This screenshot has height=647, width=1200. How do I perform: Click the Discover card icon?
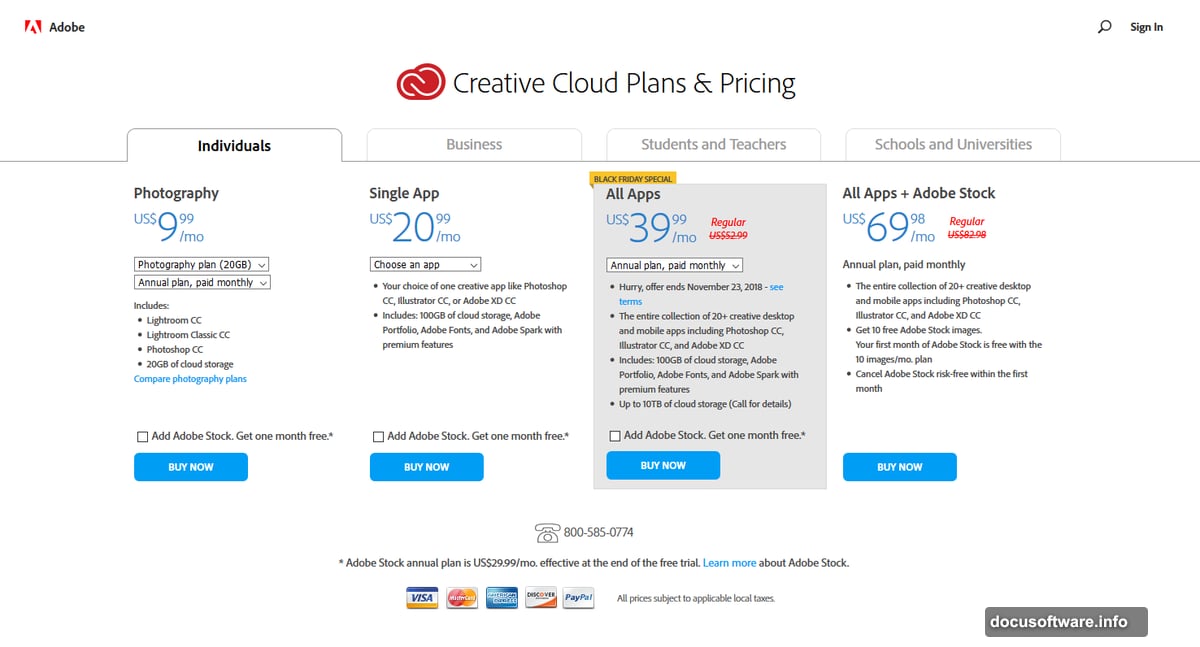541,598
